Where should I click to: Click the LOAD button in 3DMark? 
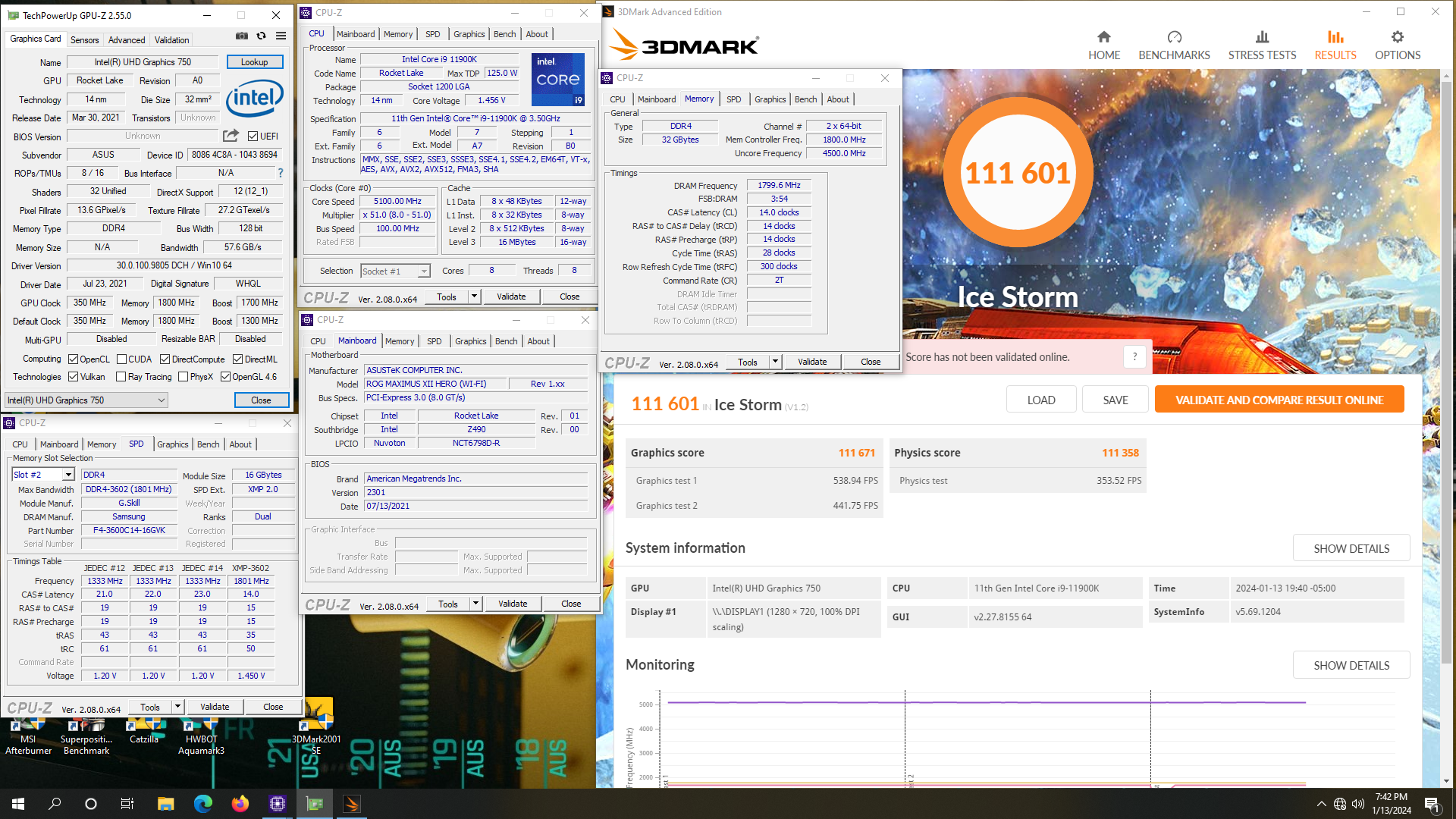tap(1040, 400)
